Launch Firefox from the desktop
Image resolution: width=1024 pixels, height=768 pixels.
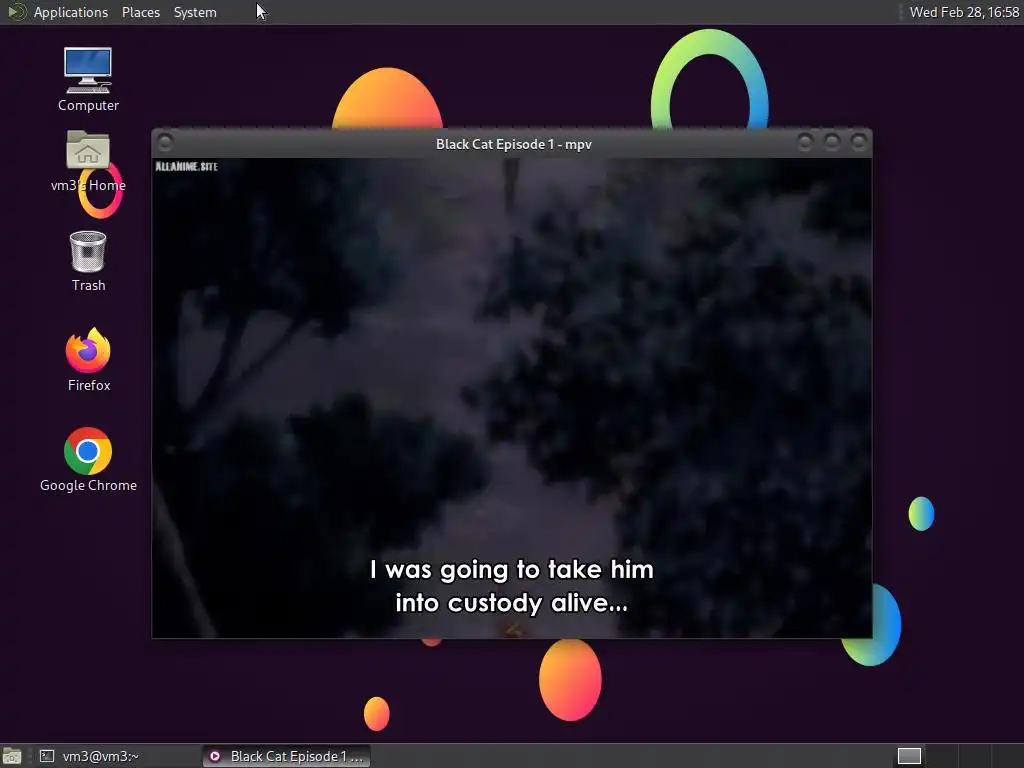[88, 359]
